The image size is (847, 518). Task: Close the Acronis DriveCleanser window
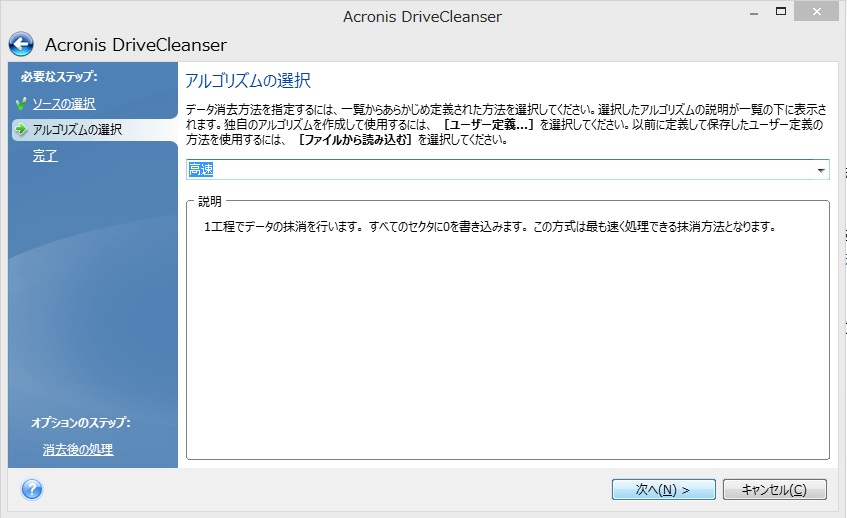coord(816,11)
